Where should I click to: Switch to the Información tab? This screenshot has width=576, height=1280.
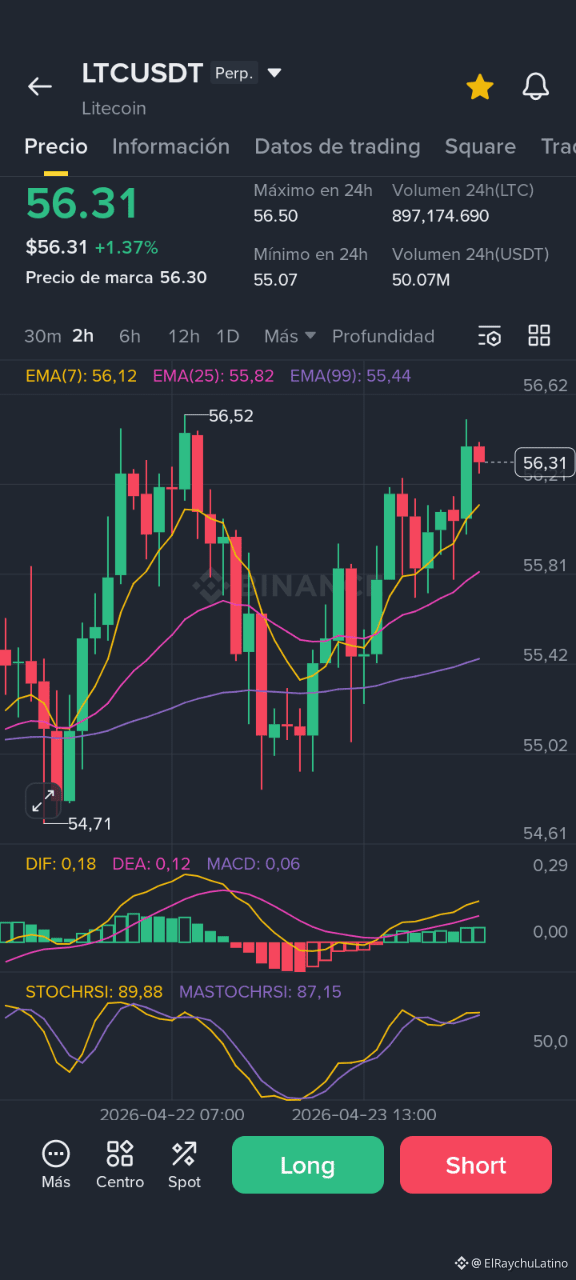click(171, 146)
